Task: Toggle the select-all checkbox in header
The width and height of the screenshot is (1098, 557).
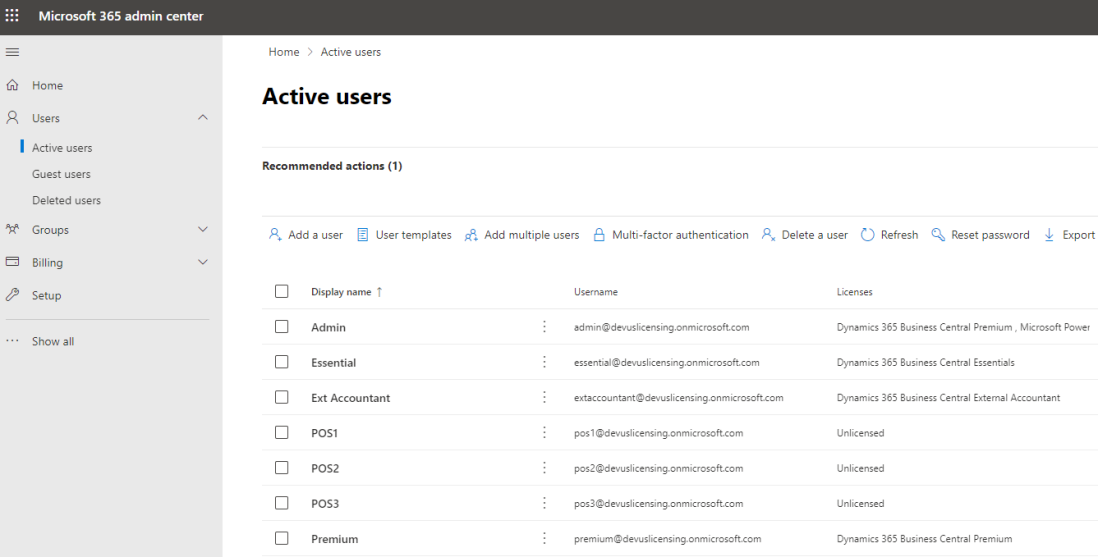Action: coord(281,292)
